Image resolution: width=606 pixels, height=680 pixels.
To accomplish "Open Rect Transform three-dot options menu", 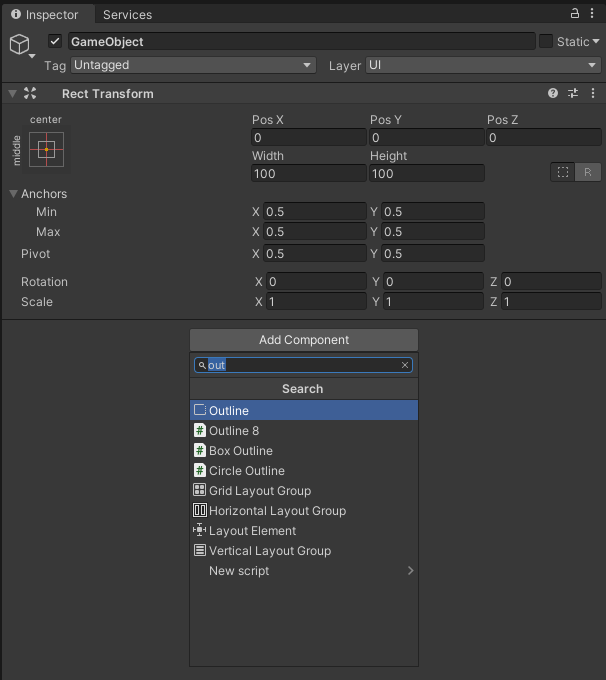I will point(593,93).
